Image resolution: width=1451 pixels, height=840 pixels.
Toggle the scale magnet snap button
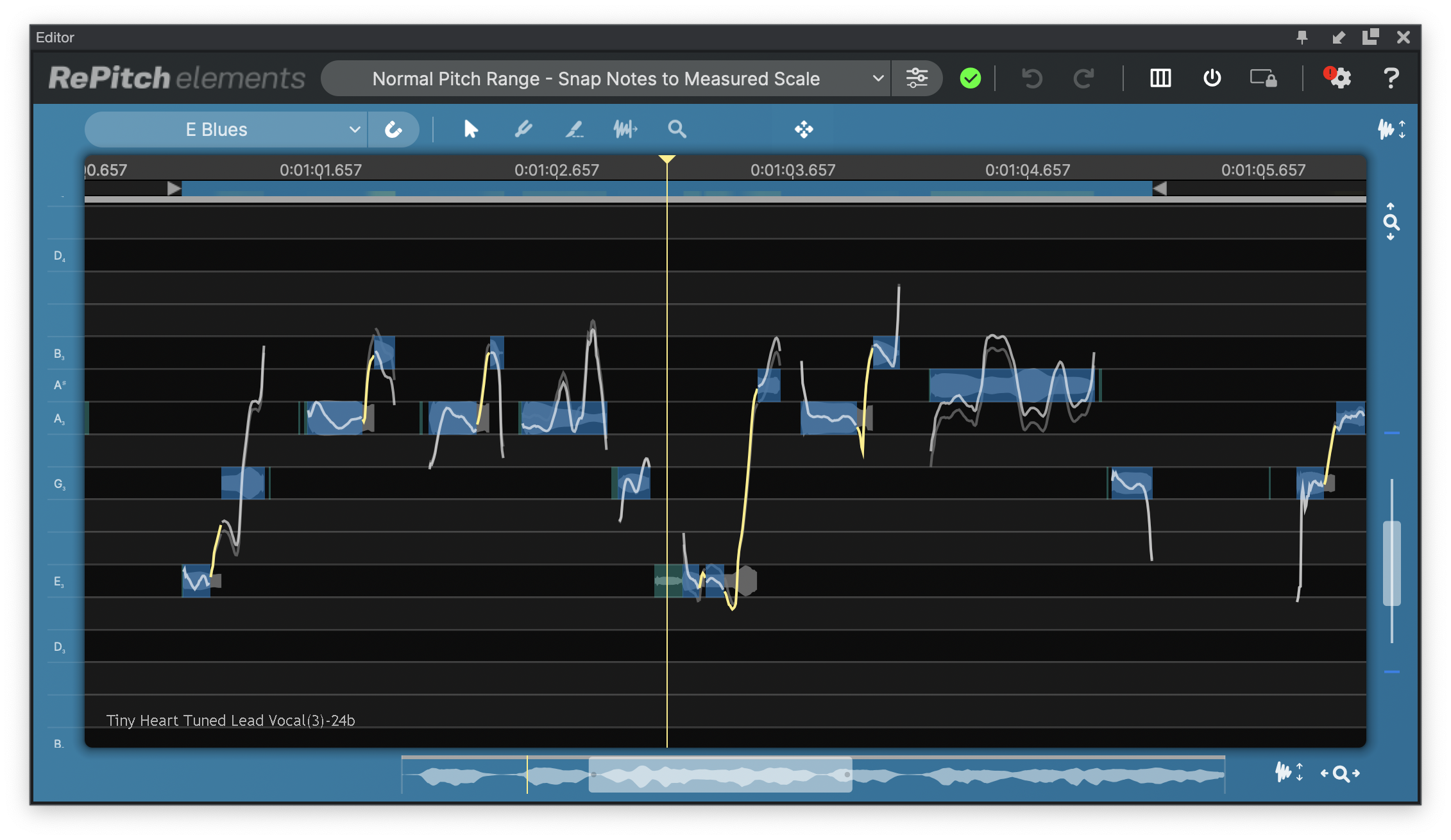click(393, 130)
